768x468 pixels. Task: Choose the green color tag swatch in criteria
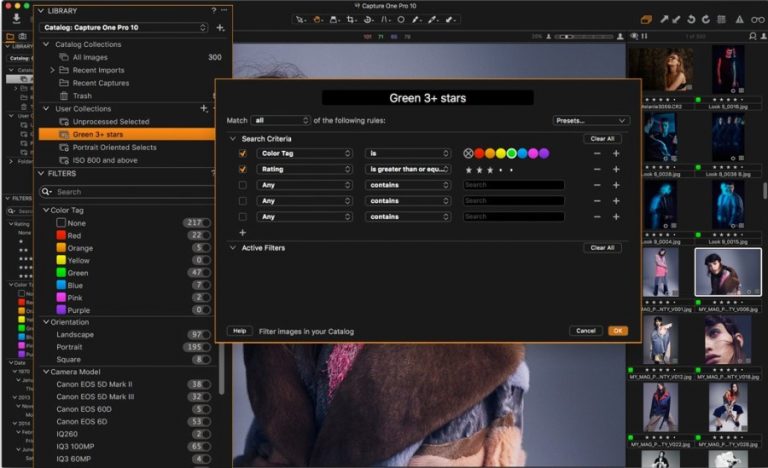pyautogui.click(x=511, y=153)
